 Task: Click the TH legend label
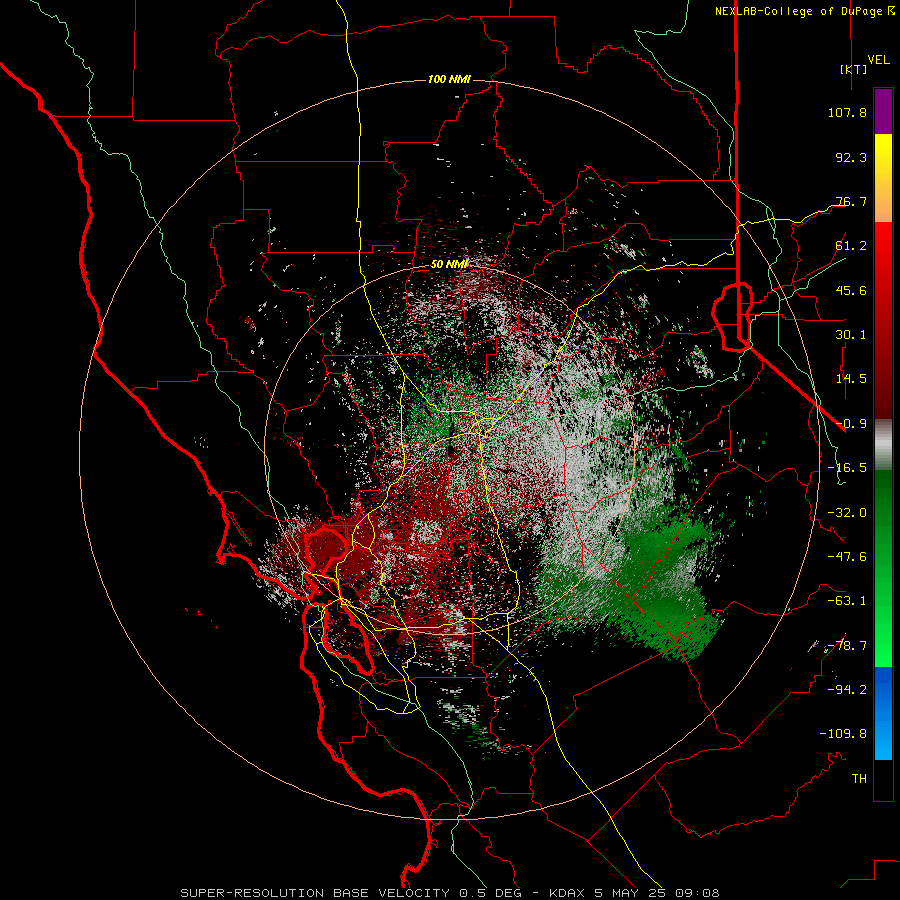tap(859, 779)
